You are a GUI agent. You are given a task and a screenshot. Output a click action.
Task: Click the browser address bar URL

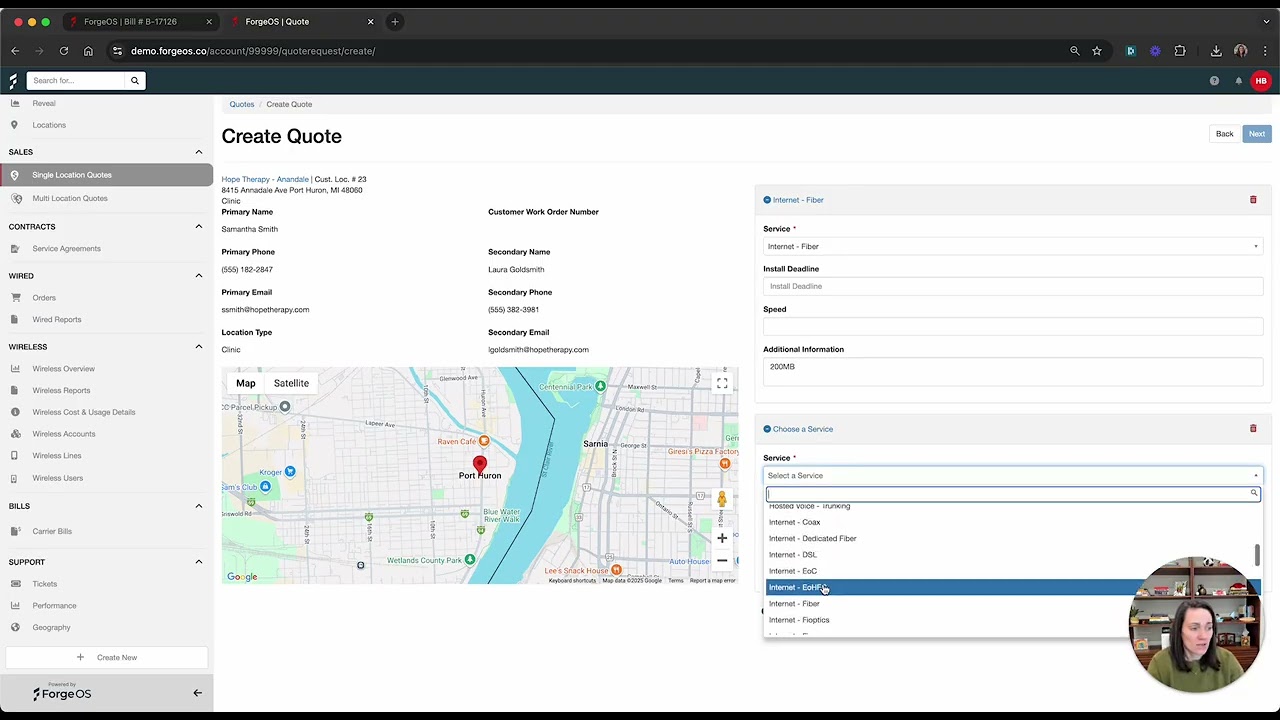click(x=253, y=51)
